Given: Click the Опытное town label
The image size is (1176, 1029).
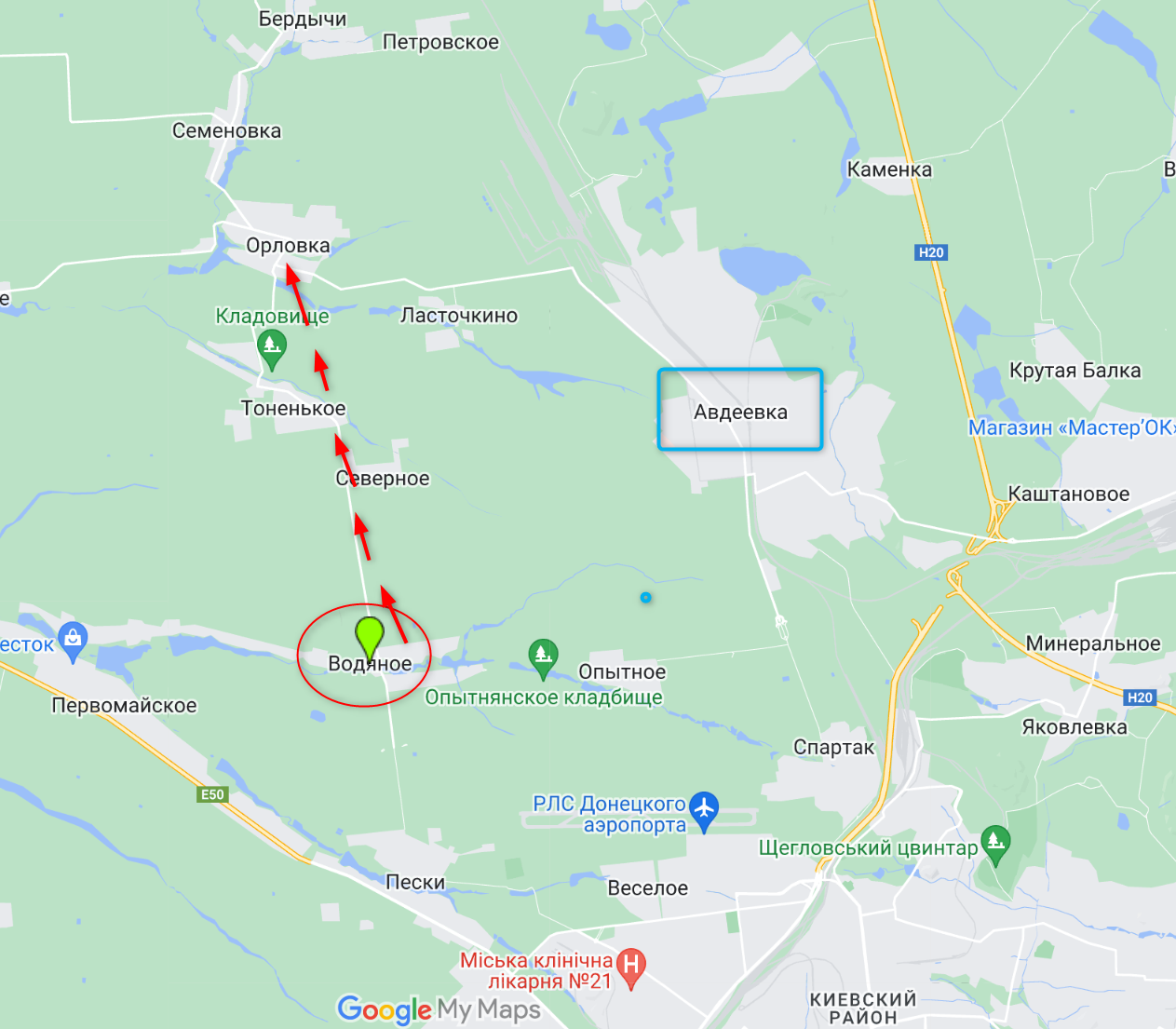Looking at the screenshot, I should (x=622, y=671).
